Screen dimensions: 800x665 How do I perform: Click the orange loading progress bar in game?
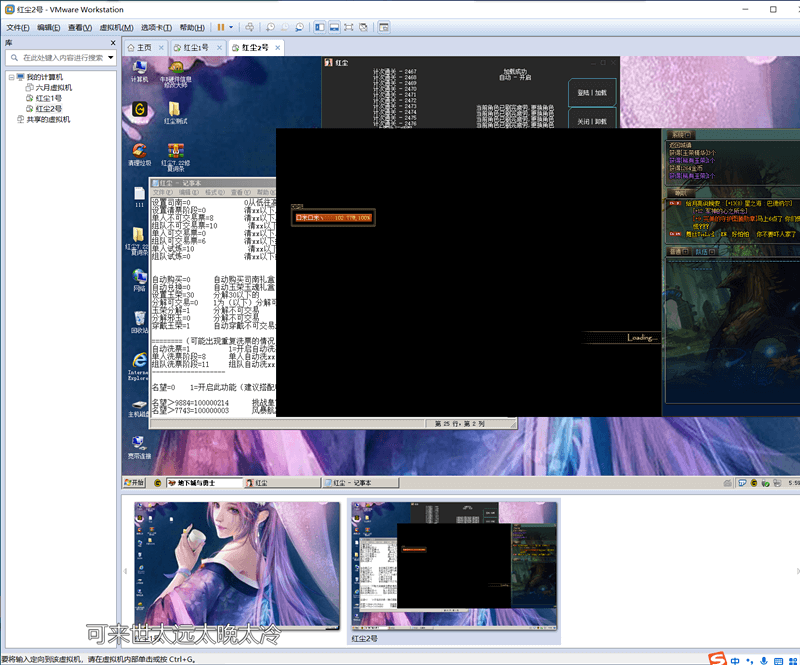click(x=333, y=217)
